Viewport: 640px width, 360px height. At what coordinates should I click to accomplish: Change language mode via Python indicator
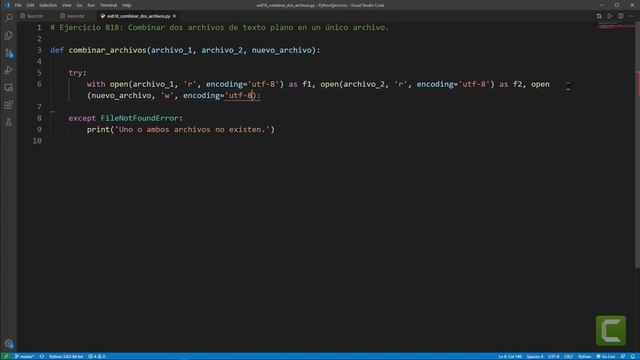(584, 356)
